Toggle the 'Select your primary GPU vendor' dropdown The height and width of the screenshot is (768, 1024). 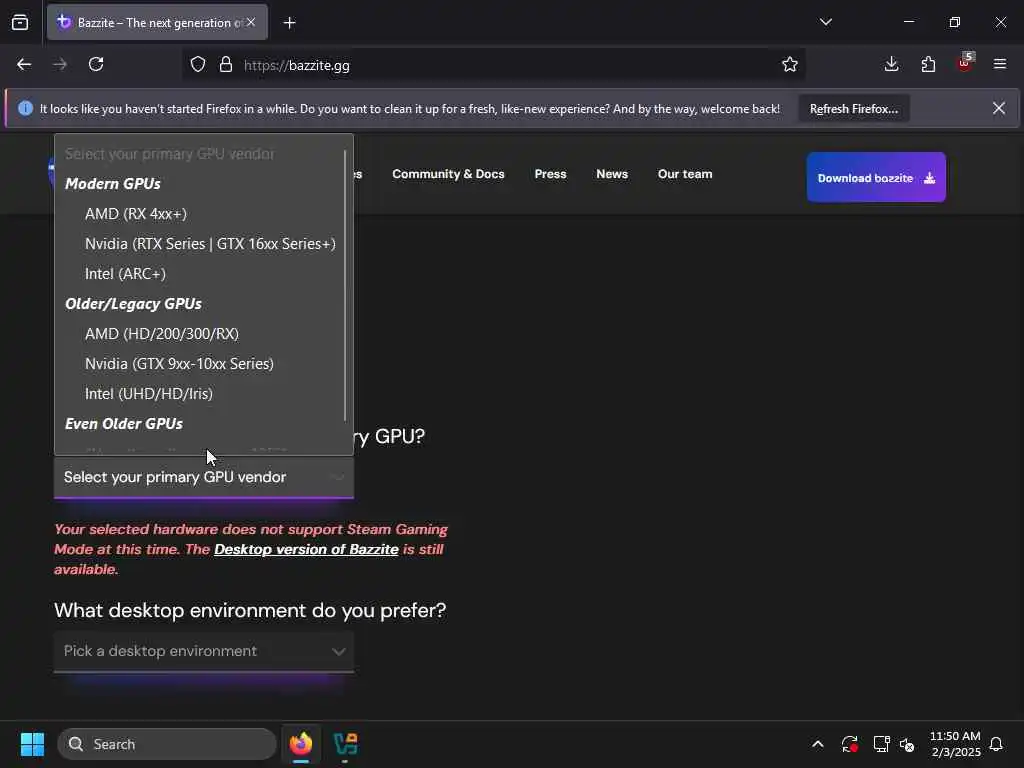(x=204, y=477)
